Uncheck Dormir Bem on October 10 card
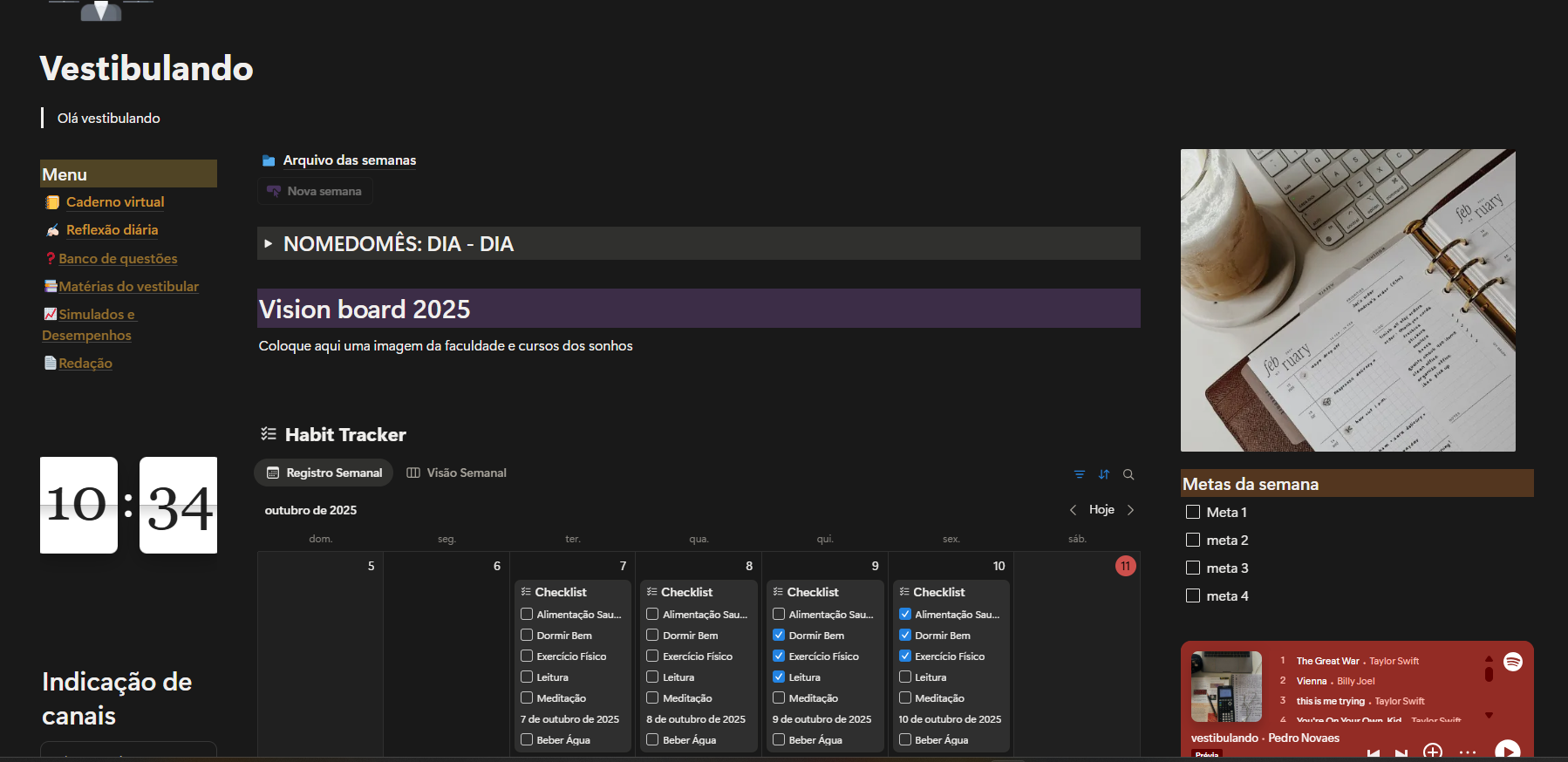The image size is (1568, 762). (905, 636)
